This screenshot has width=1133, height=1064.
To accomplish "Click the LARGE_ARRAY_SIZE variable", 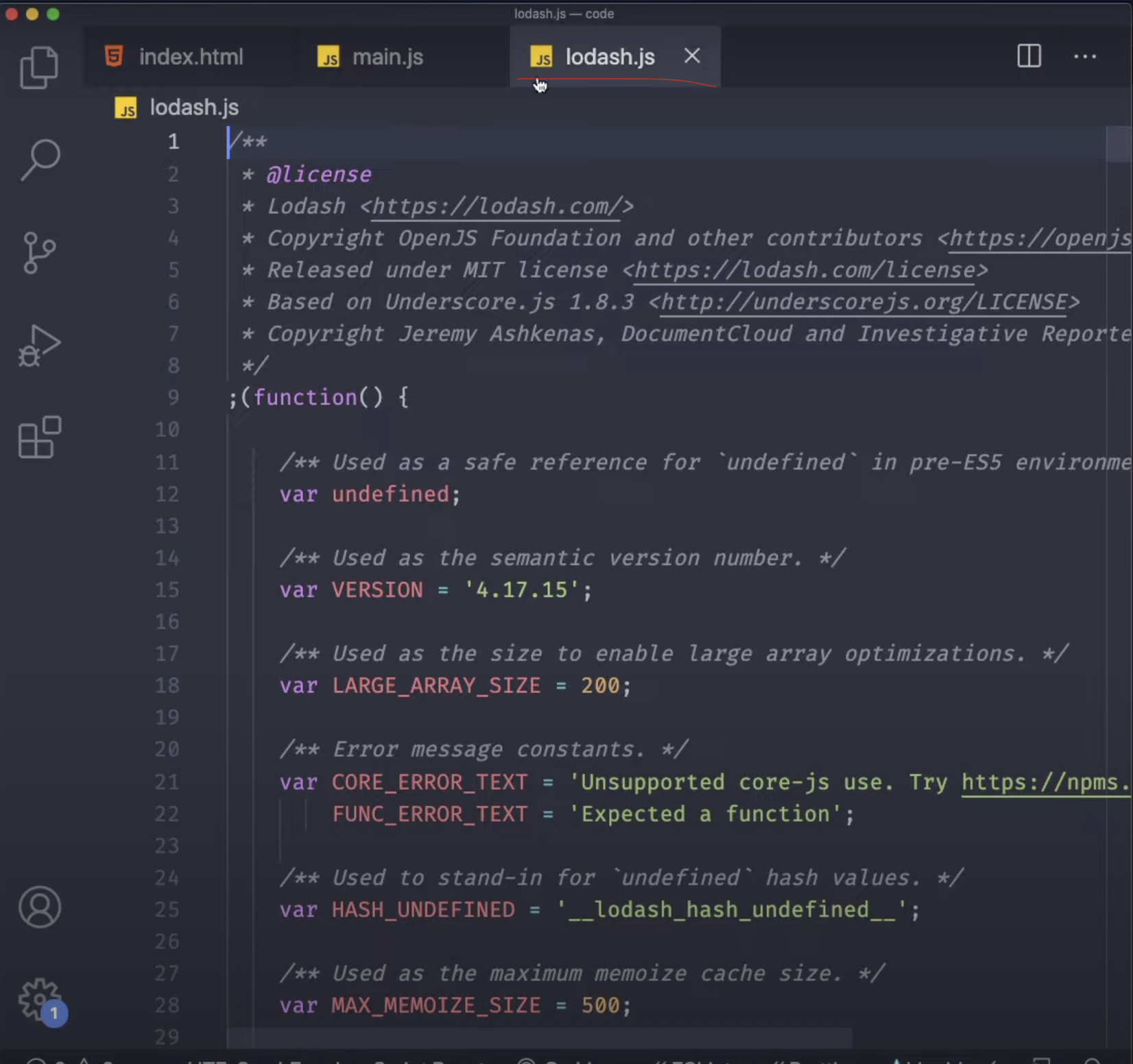I will tap(436, 686).
